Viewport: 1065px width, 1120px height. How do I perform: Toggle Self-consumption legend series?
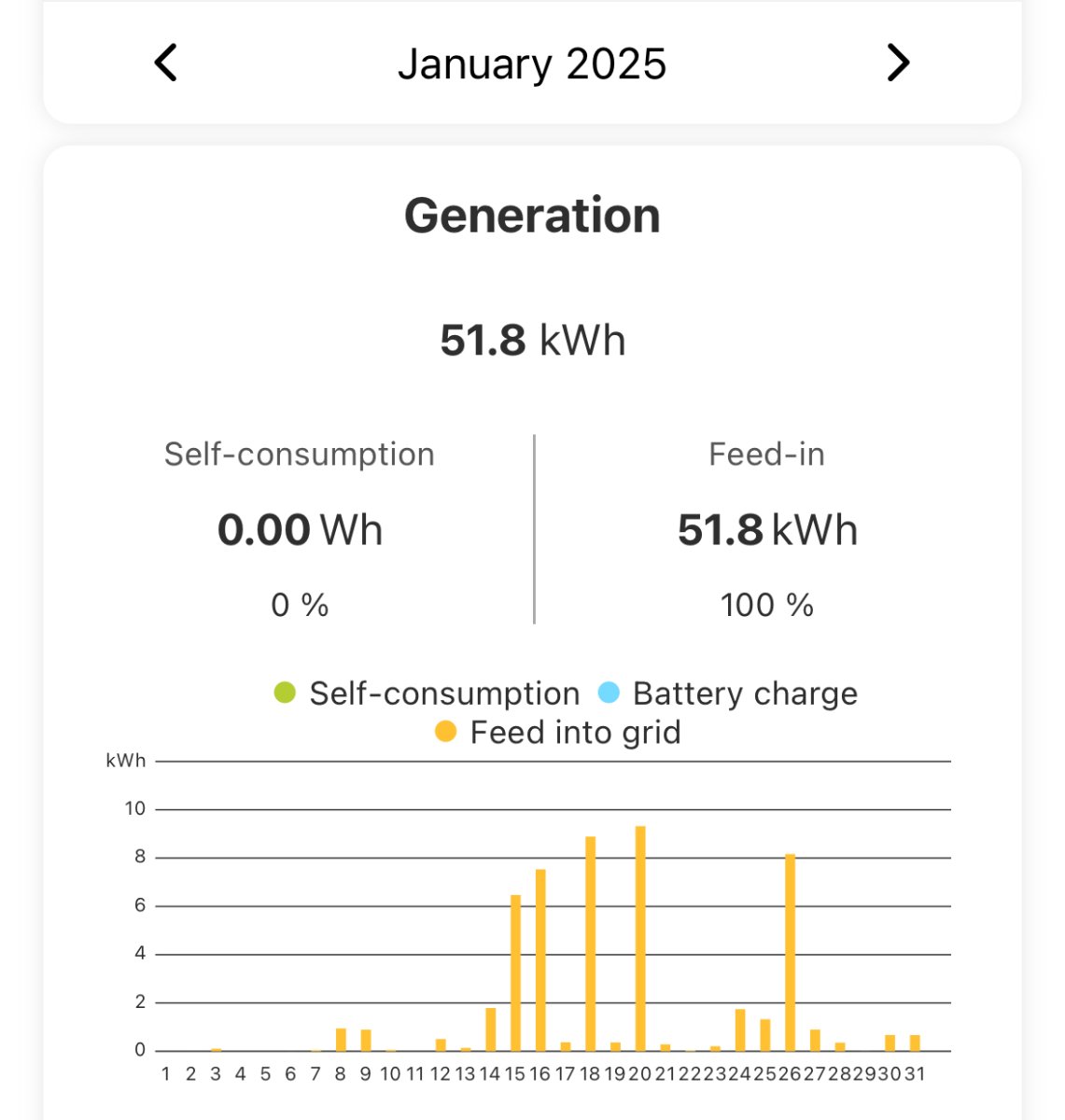coord(444,693)
